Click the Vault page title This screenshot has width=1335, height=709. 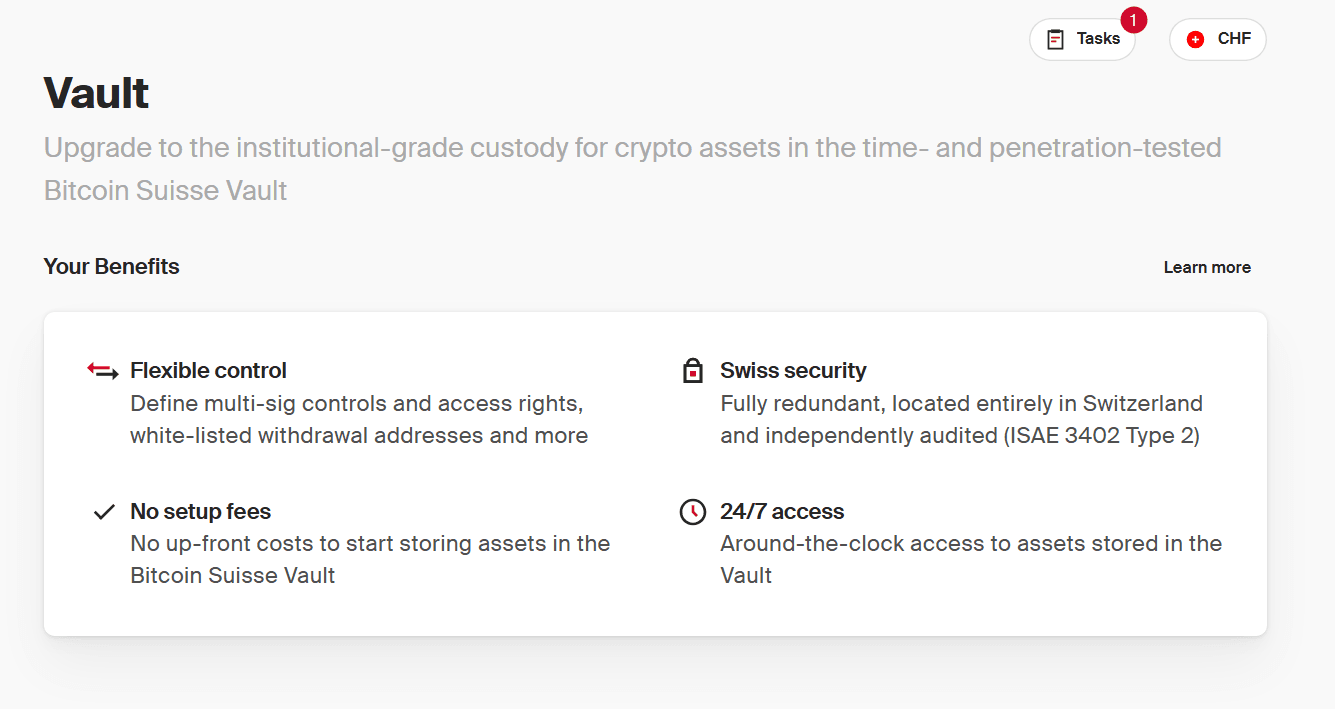96,94
